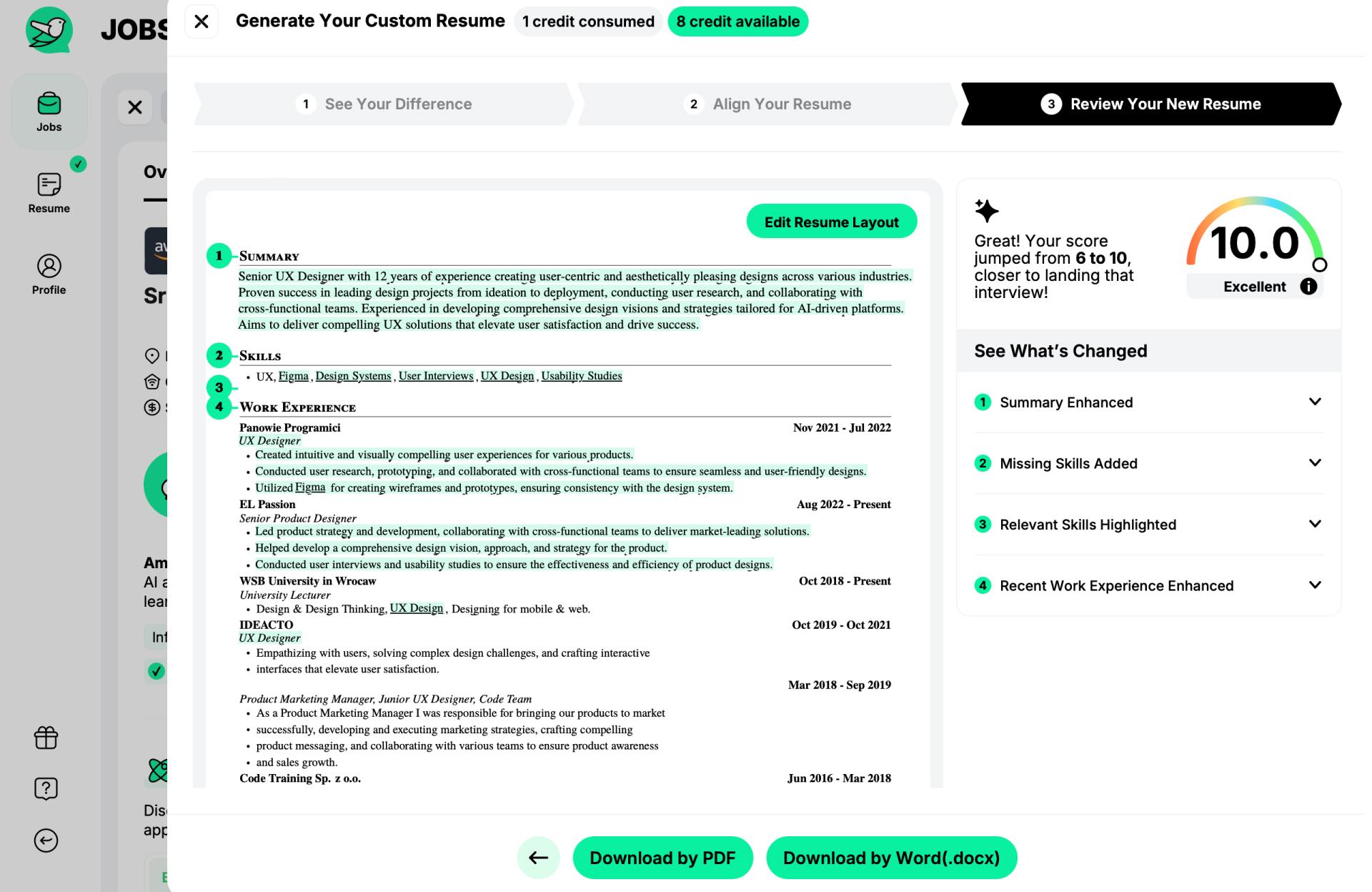Click the Edit Resume Layout button
The height and width of the screenshot is (892, 1372).
[831, 222]
